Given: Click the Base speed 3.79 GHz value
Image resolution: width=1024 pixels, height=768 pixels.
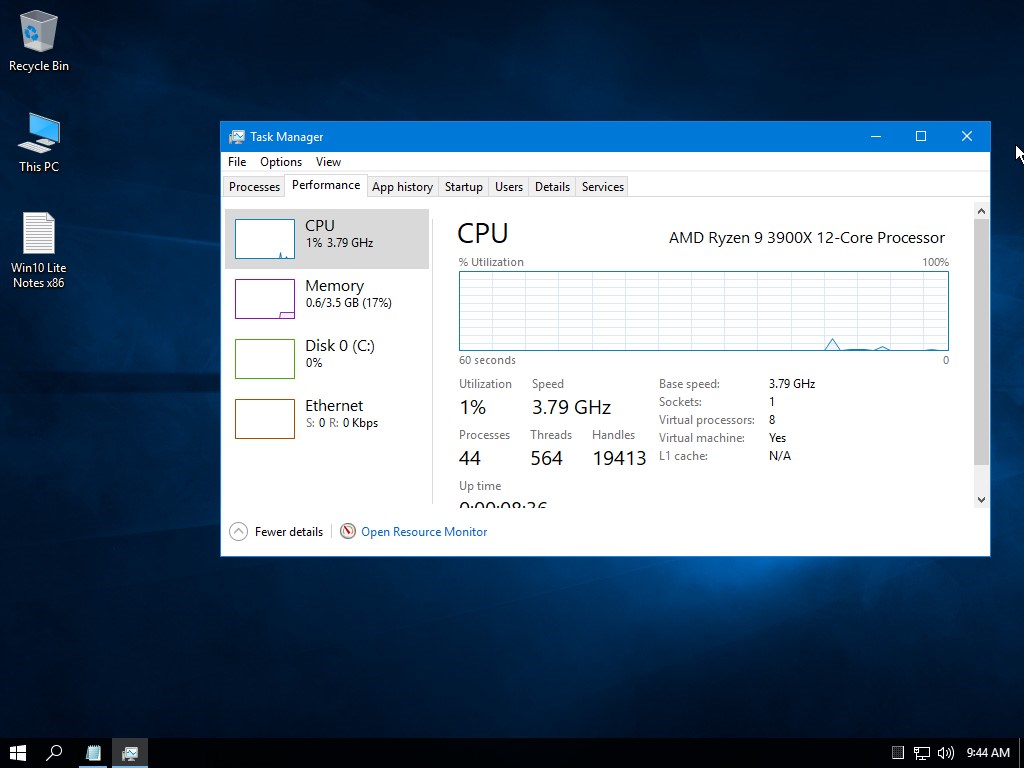Looking at the screenshot, I should pyautogui.click(x=792, y=384).
